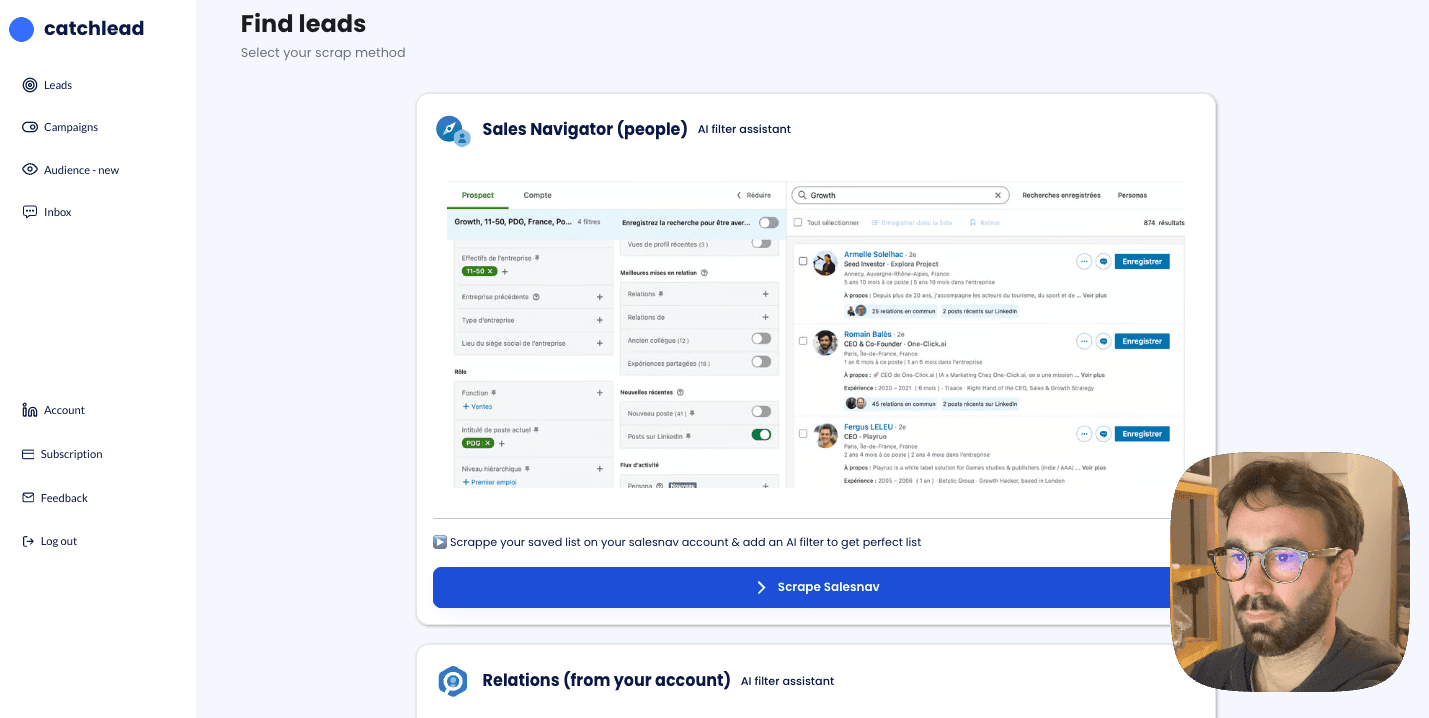Screen dimensions: 1429x718
Task: Check the box for Armelle Solelhac
Action: point(803,261)
